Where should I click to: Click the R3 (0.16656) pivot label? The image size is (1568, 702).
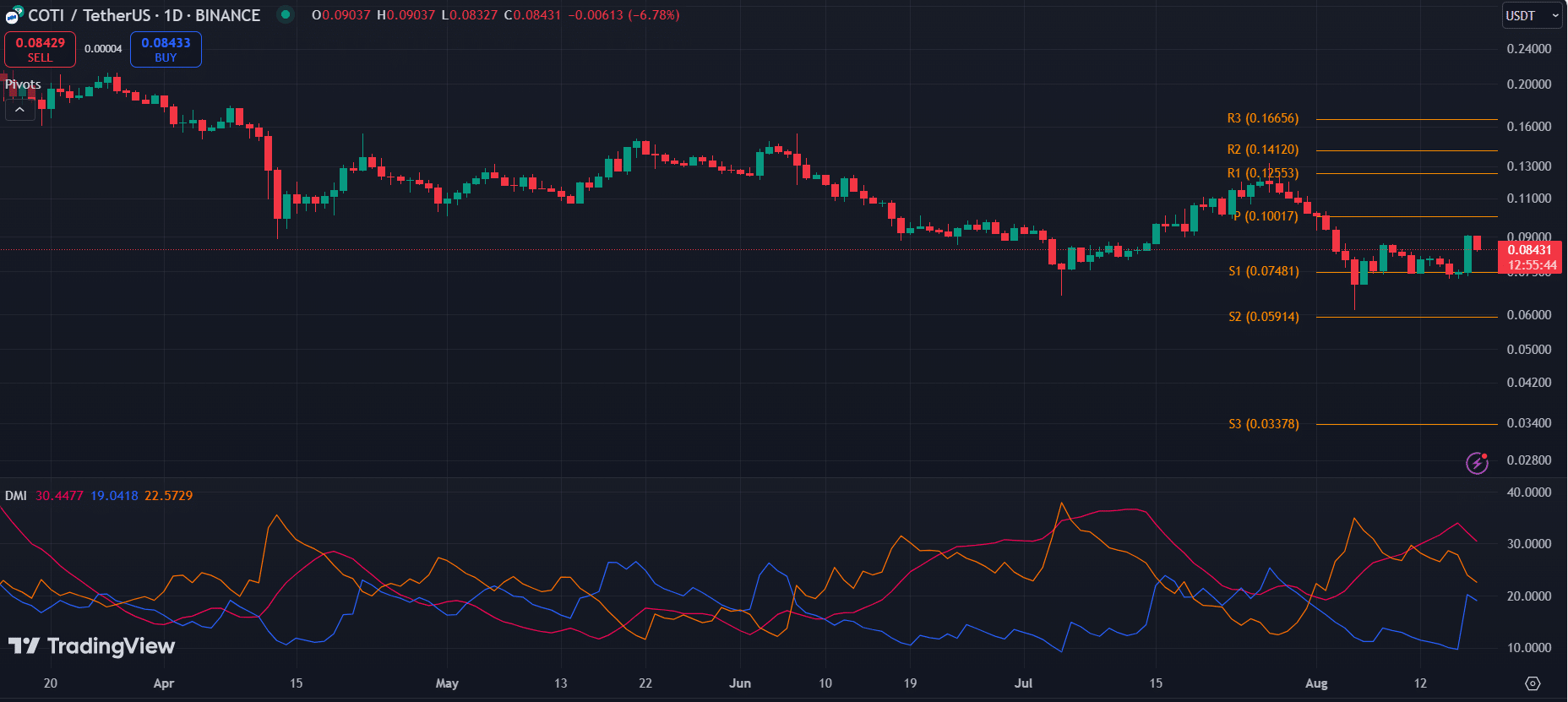coord(1263,118)
